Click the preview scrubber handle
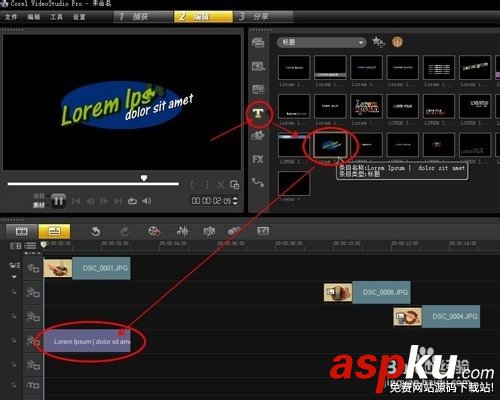The width and height of the screenshot is (500, 400). coord(144,178)
